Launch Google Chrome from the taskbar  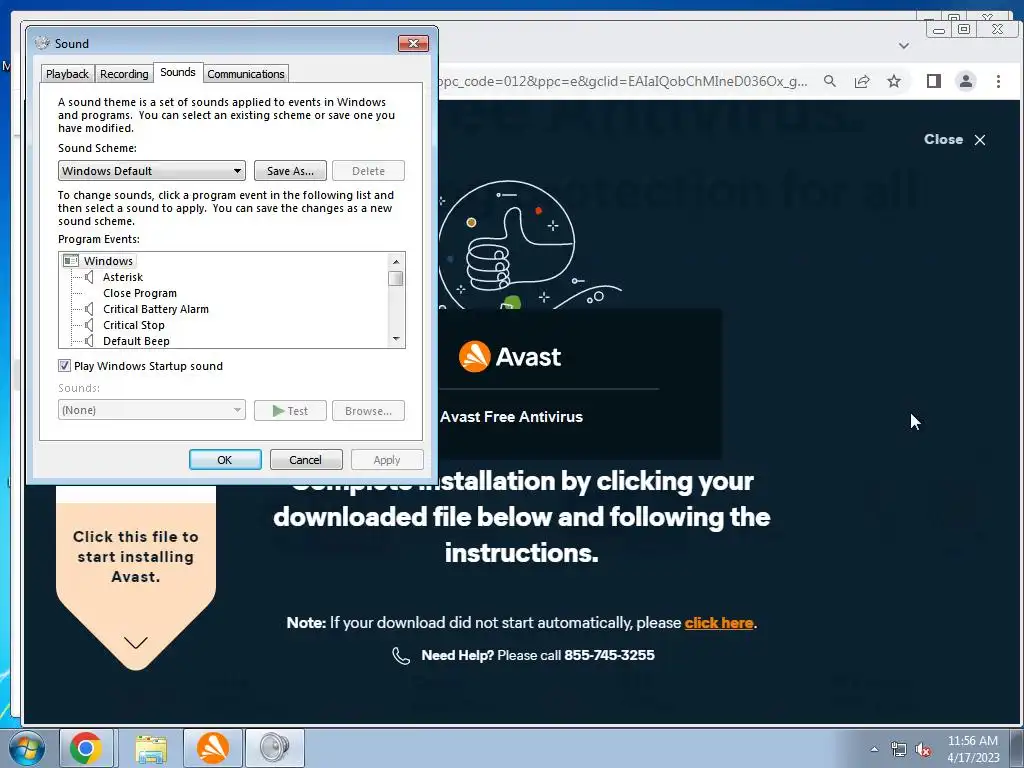(86, 748)
